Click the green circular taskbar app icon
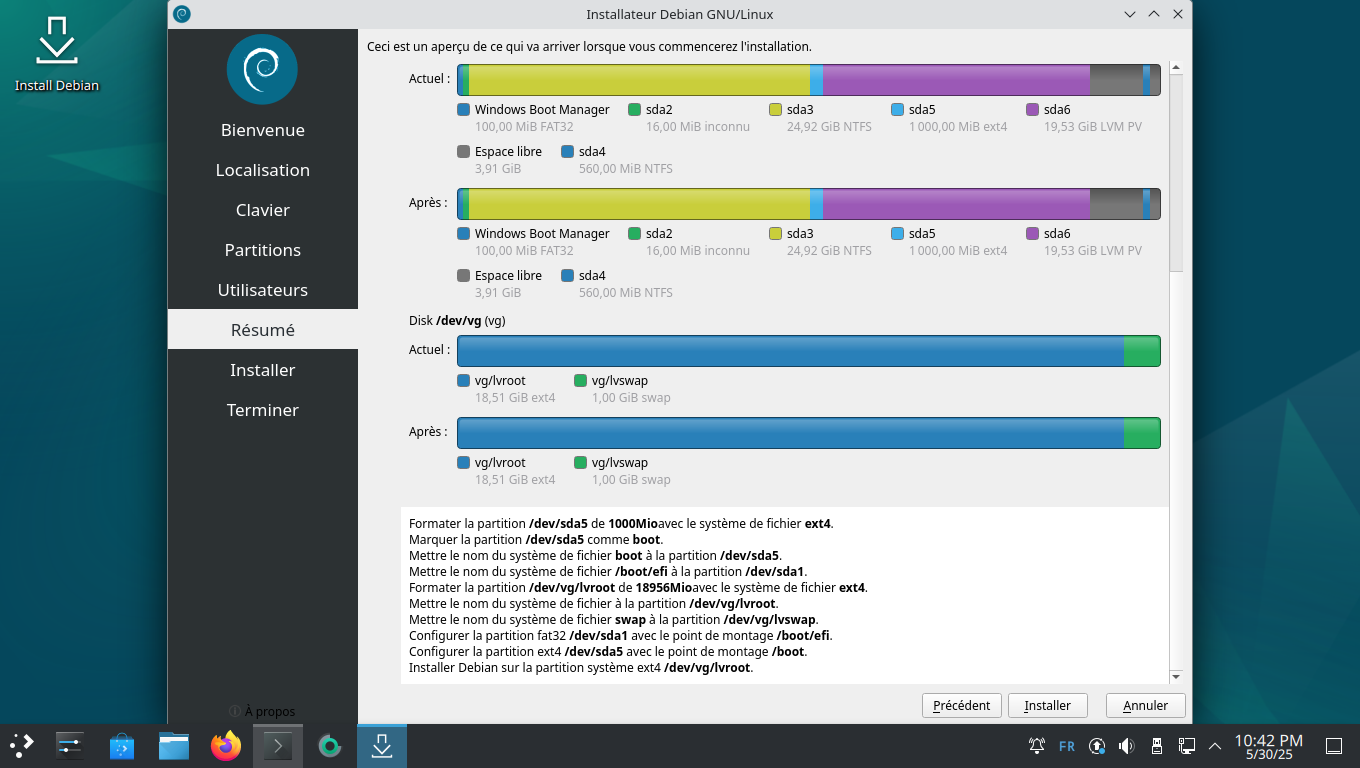The height and width of the screenshot is (768, 1360). (x=330, y=745)
